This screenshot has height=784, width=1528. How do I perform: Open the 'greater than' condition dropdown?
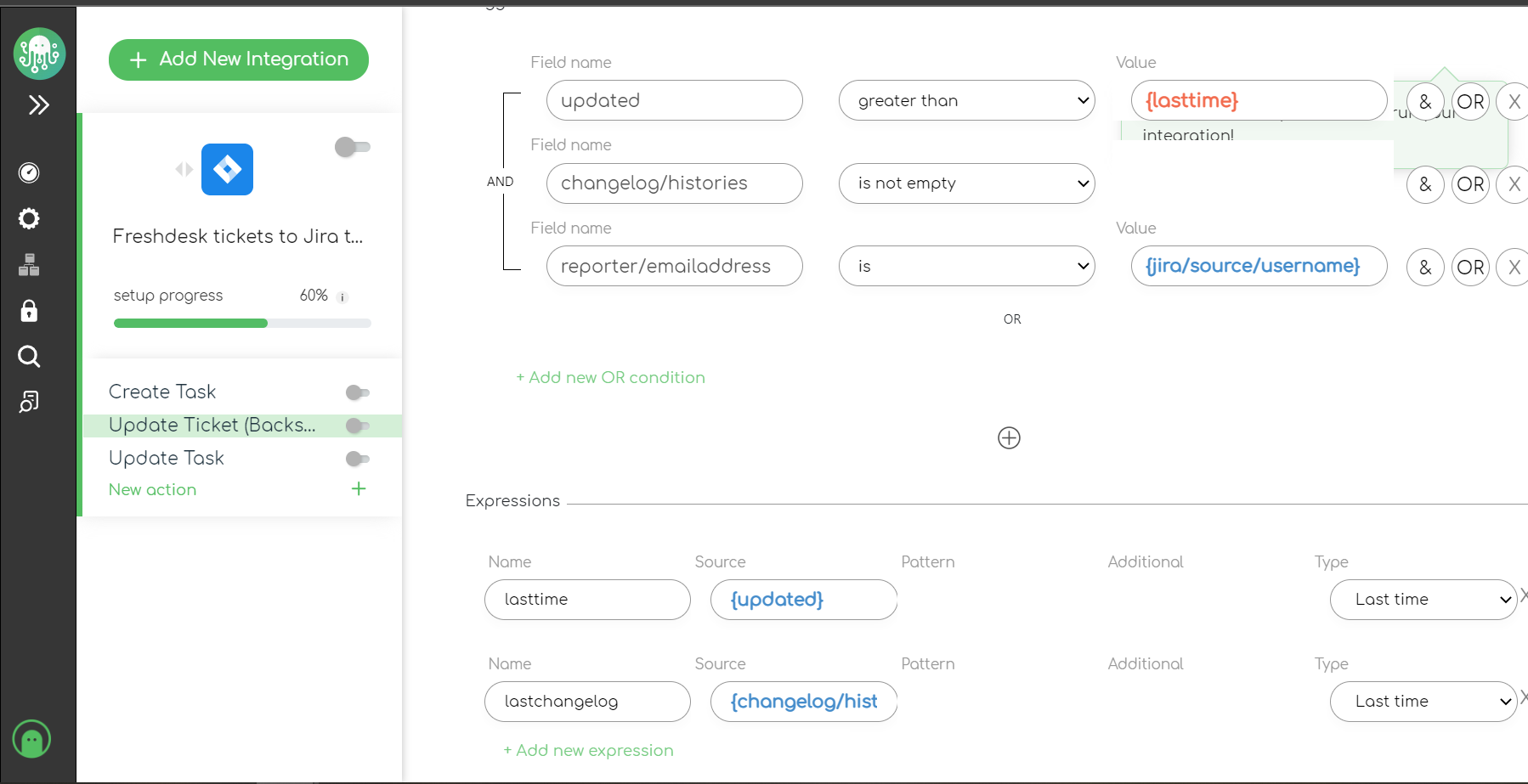965,100
